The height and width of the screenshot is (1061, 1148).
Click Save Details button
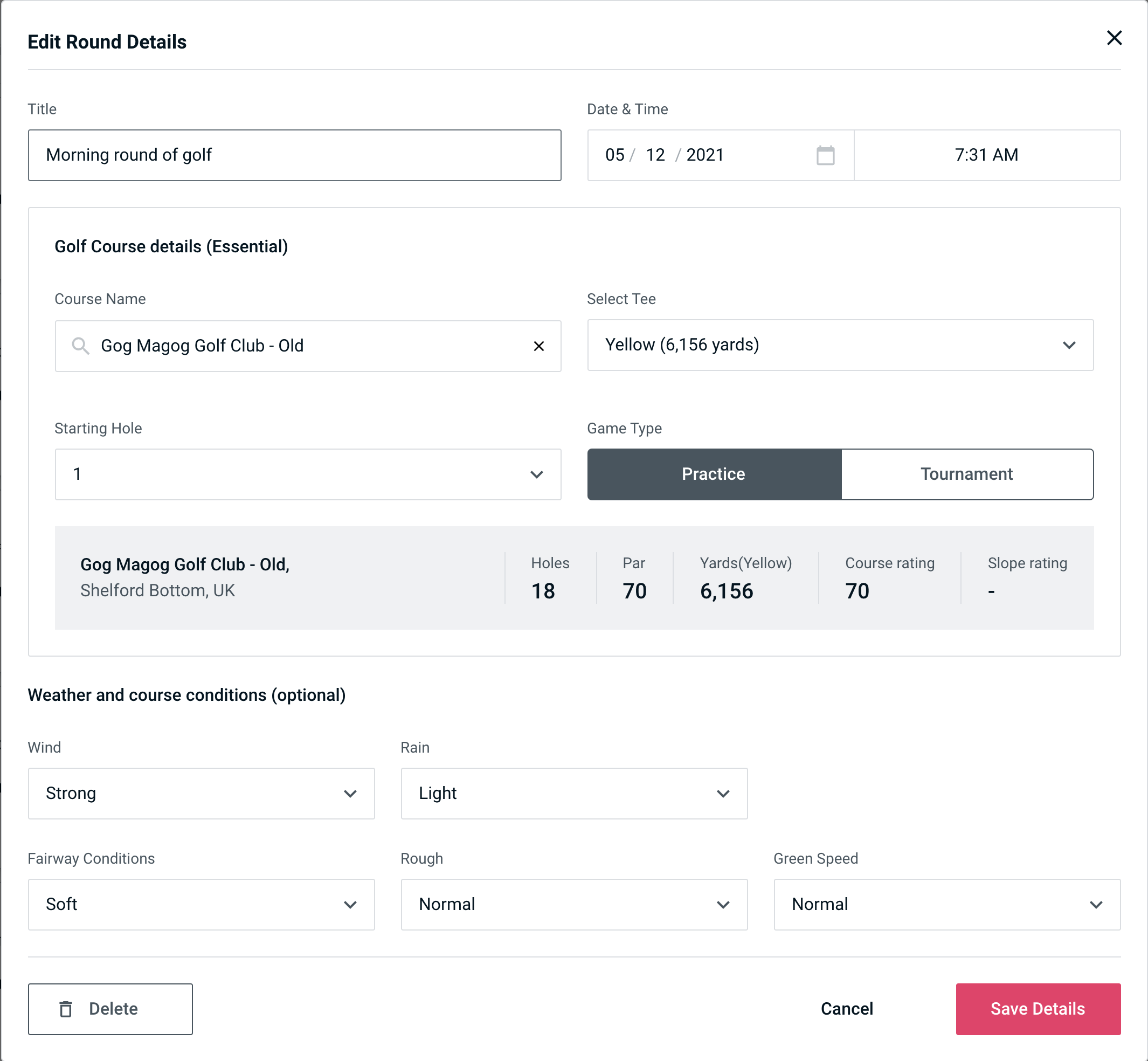pyautogui.click(x=1038, y=1009)
